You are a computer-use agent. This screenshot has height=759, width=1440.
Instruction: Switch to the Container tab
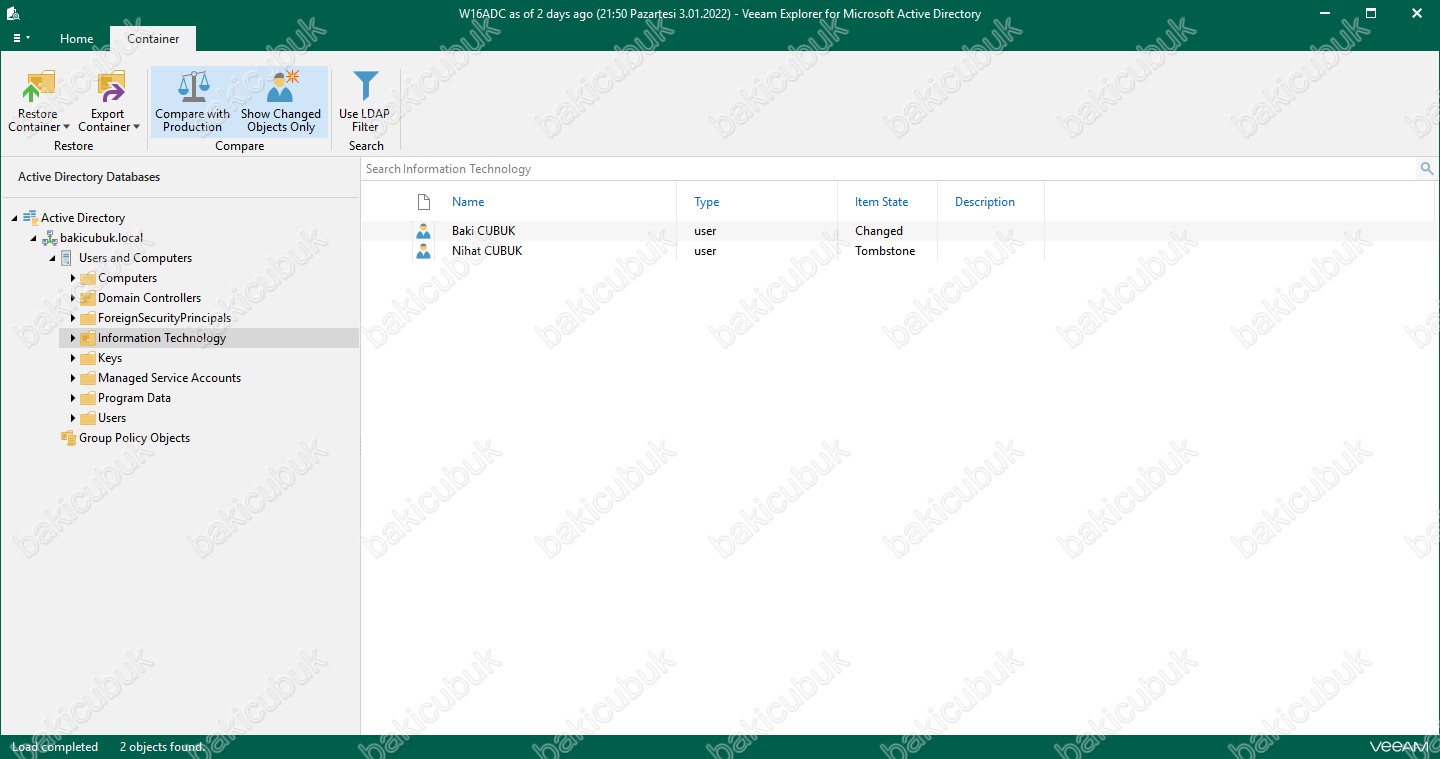(153, 39)
